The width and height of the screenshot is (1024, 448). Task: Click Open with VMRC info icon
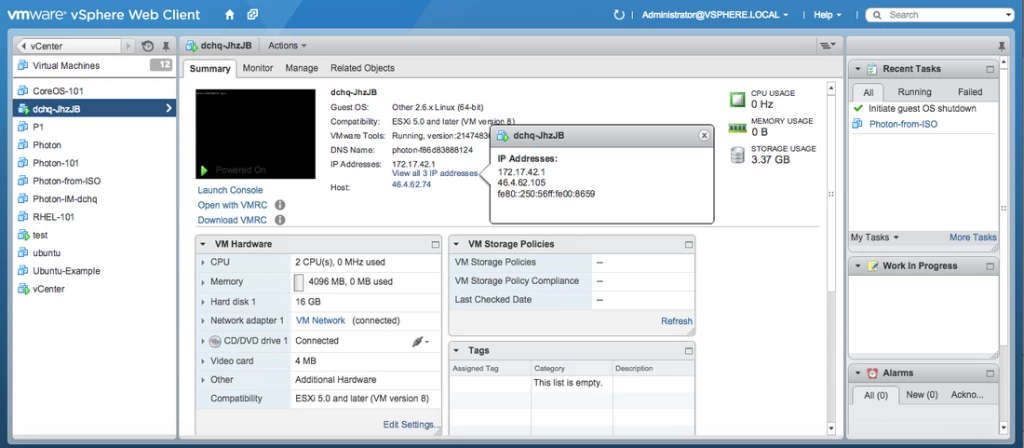[x=280, y=205]
